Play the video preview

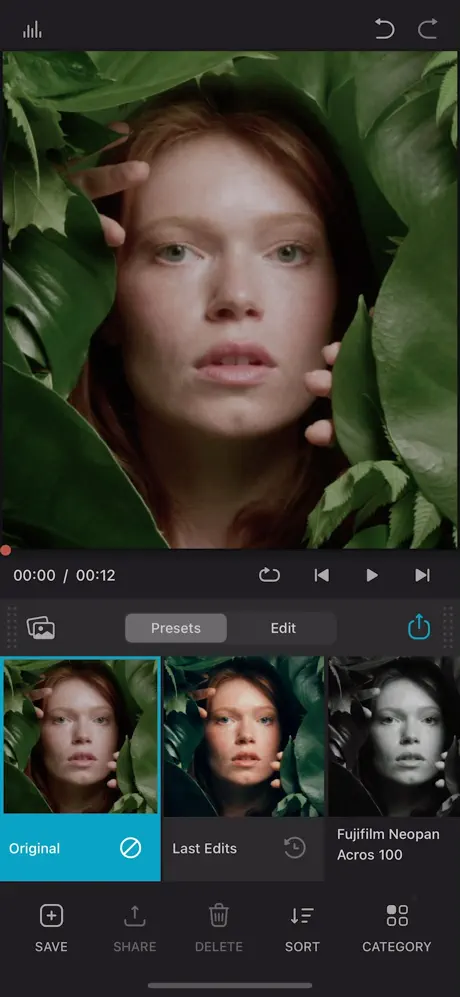(x=372, y=575)
